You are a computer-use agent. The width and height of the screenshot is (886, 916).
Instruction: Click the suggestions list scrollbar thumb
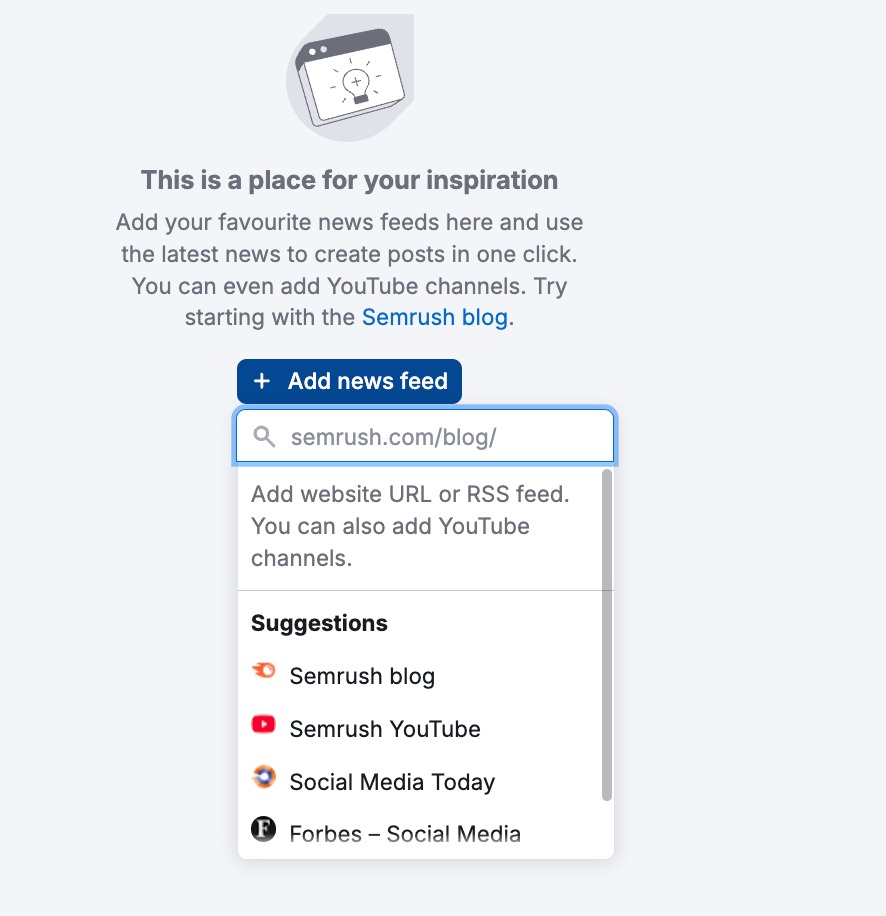[x=606, y=635]
